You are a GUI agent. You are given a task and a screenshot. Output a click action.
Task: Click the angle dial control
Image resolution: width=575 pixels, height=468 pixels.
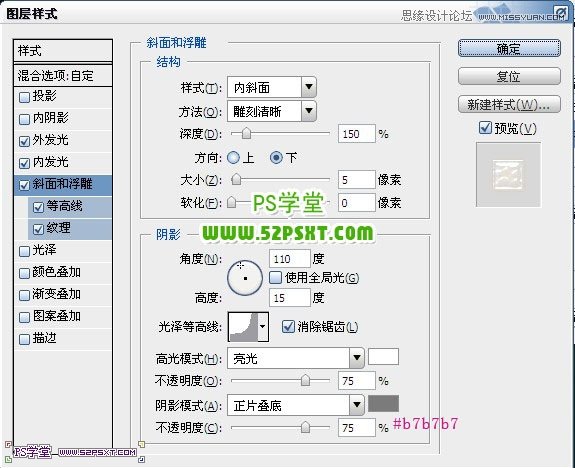click(245, 278)
